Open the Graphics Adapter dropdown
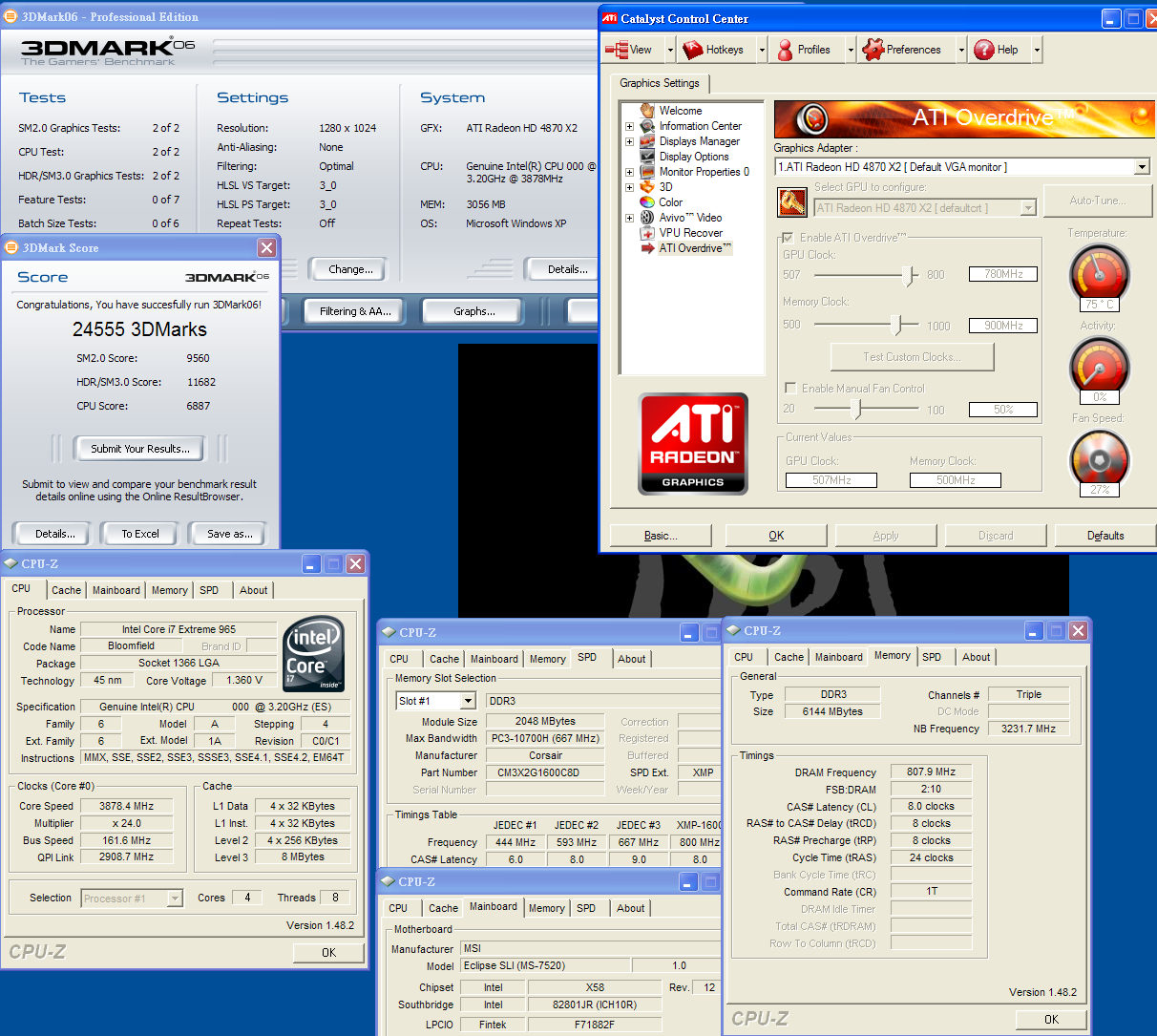The image size is (1157, 1036). [1142, 167]
